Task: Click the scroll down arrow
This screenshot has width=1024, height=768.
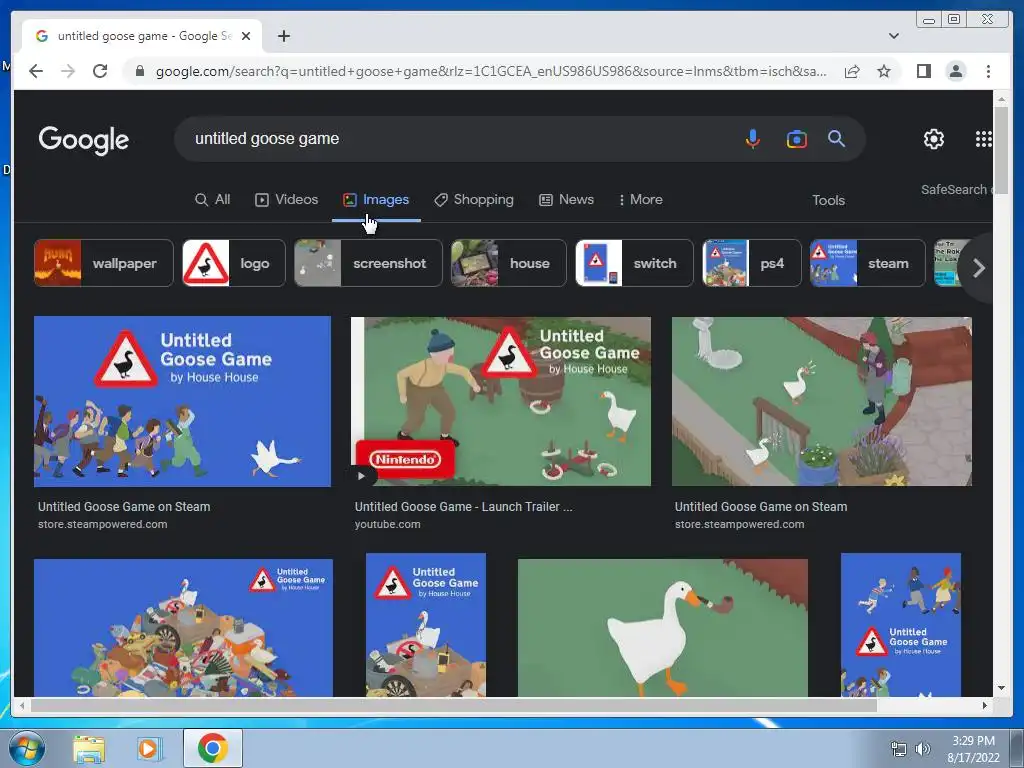Action: pyautogui.click(x=1001, y=688)
